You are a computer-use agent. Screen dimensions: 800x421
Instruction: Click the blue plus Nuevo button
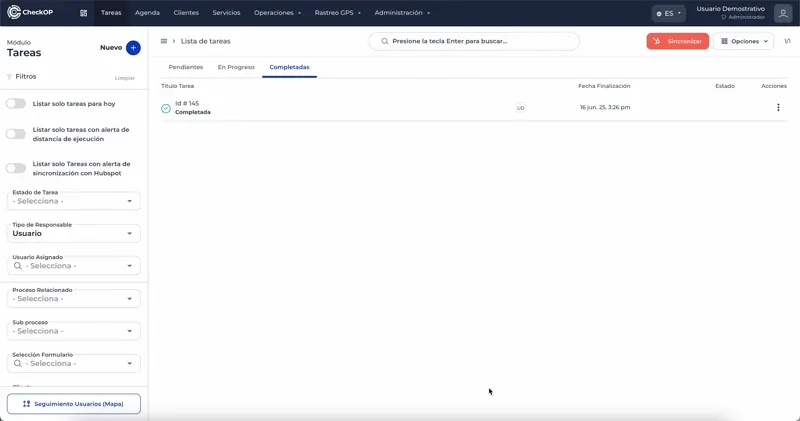click(x=133, y=47)
